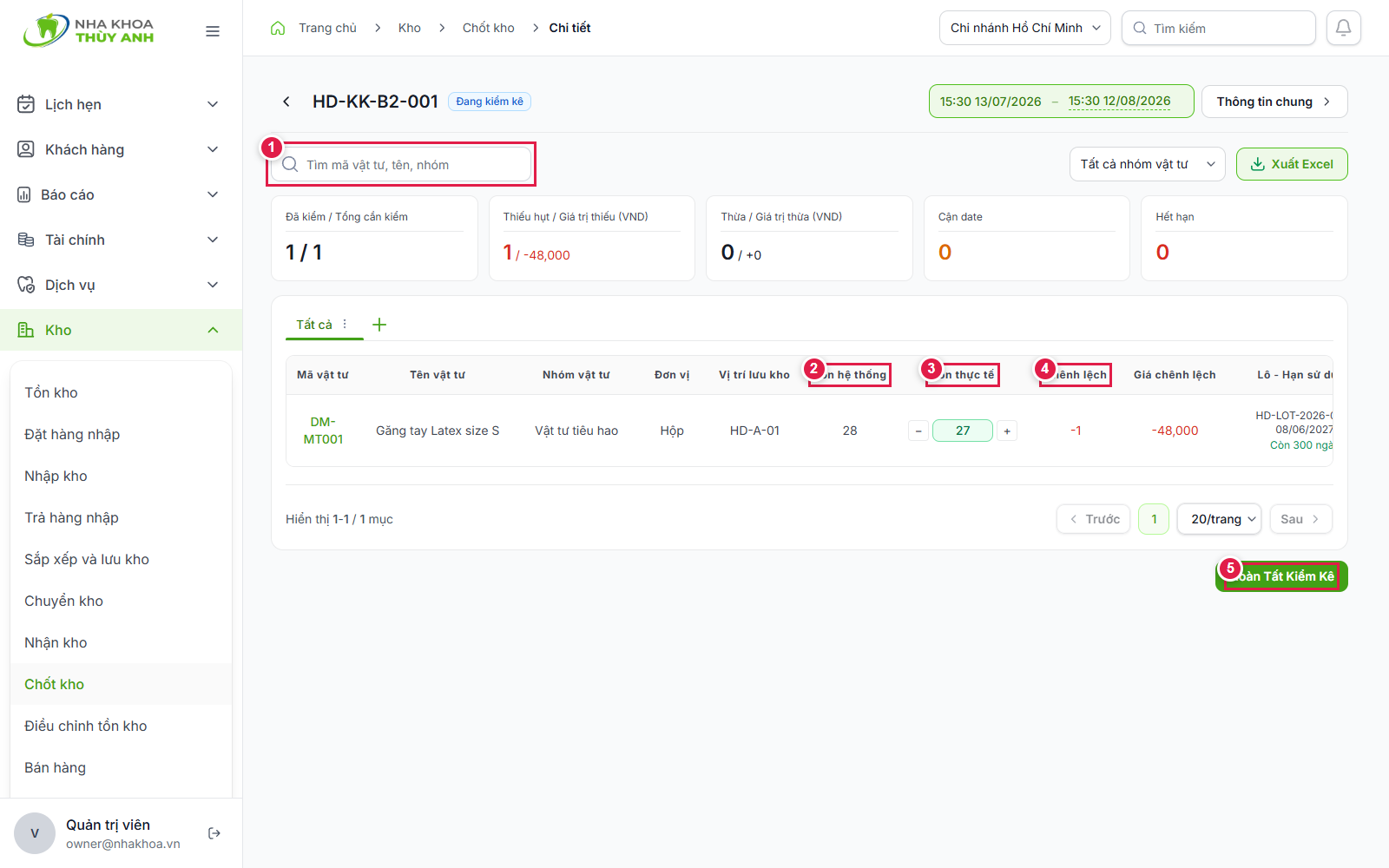
Task: Go to the Kho breadcrumb link
Action: click(410, 28)
